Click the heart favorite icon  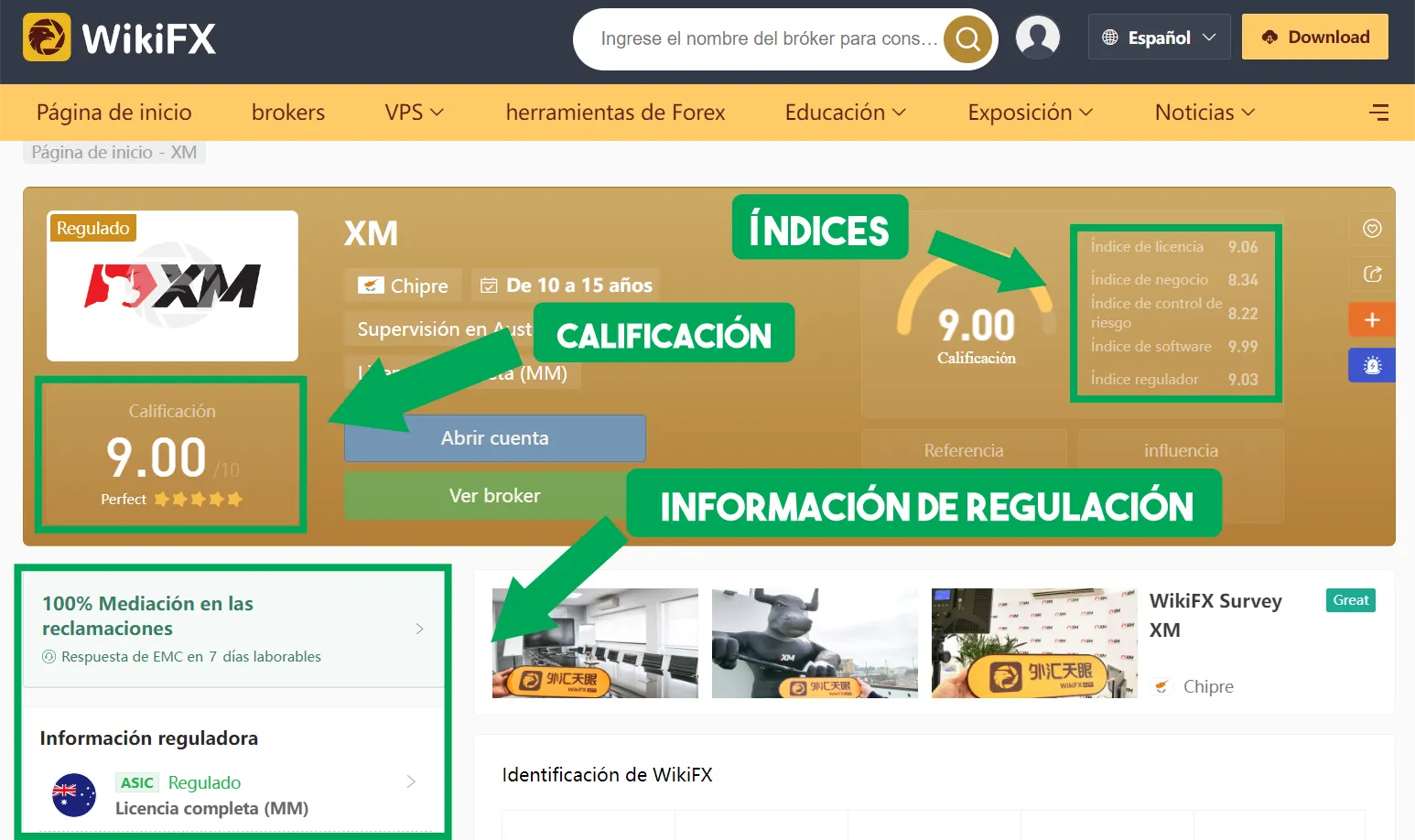click(1372, 229)
